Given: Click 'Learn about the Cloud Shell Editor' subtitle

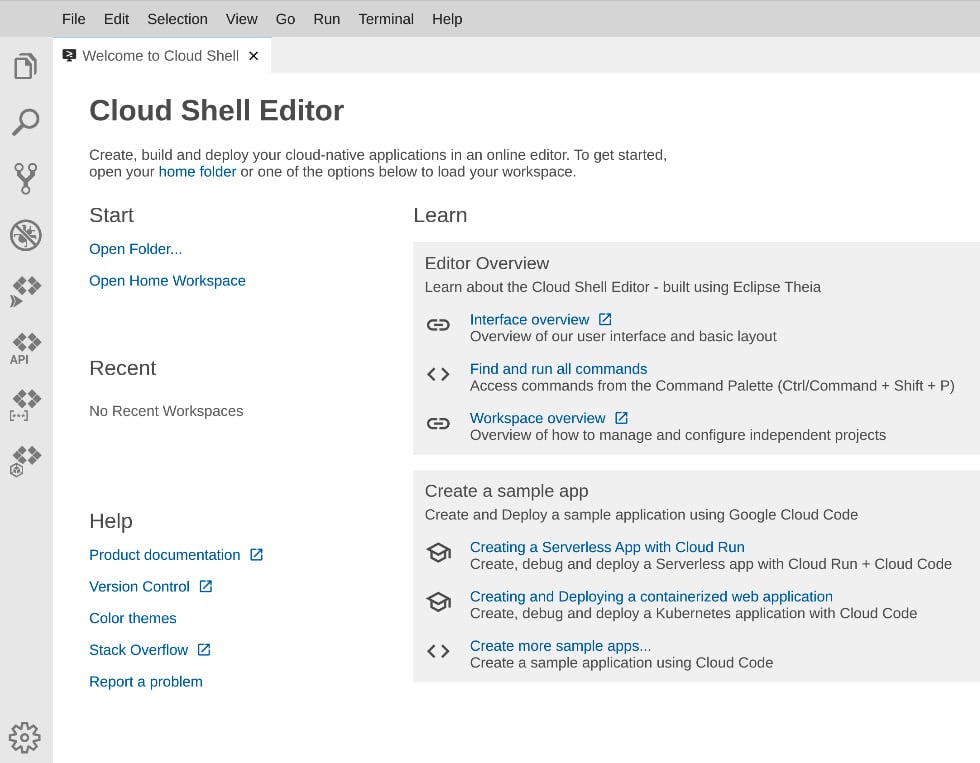Looking at the screenshot, I should 623,287.
